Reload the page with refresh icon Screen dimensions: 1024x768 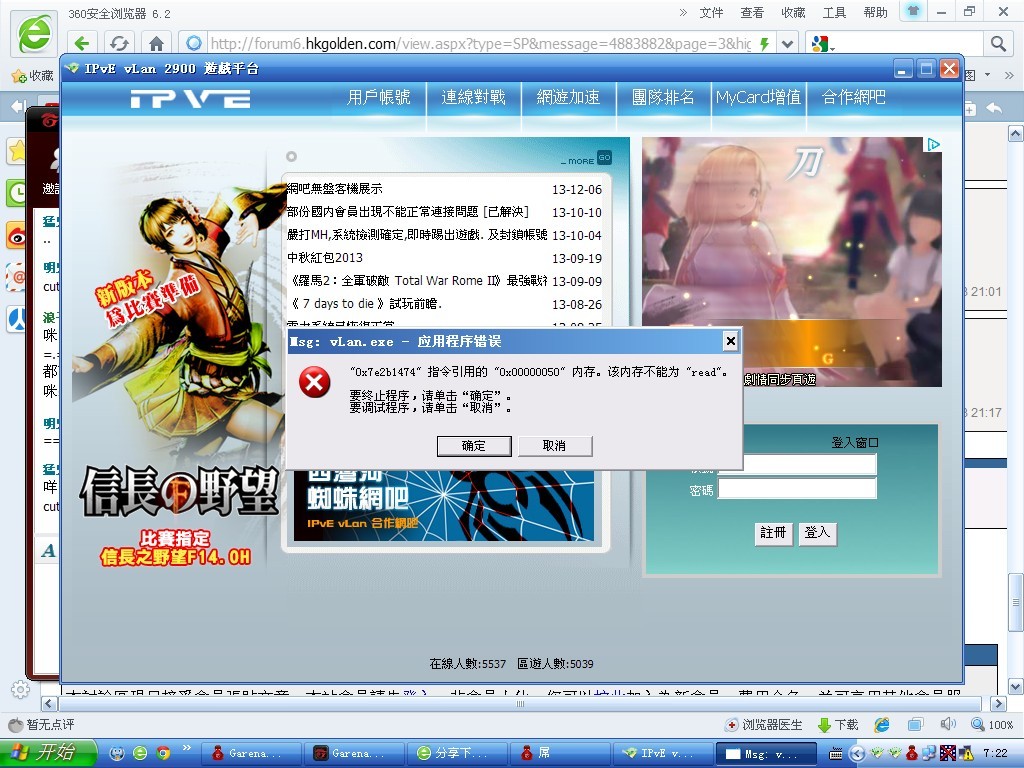pos(119,44)
